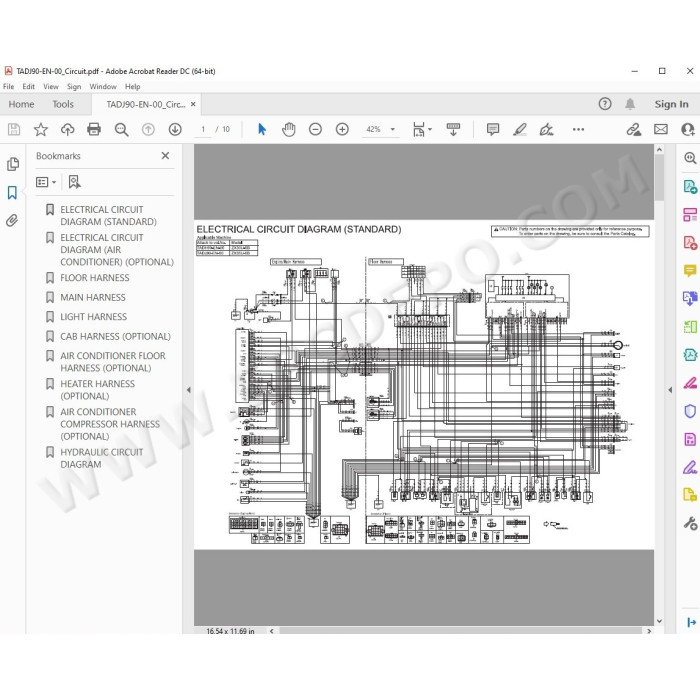
Task: Close the TADJ90-EN-00_Circ document tab
Action: pos(193,104)
